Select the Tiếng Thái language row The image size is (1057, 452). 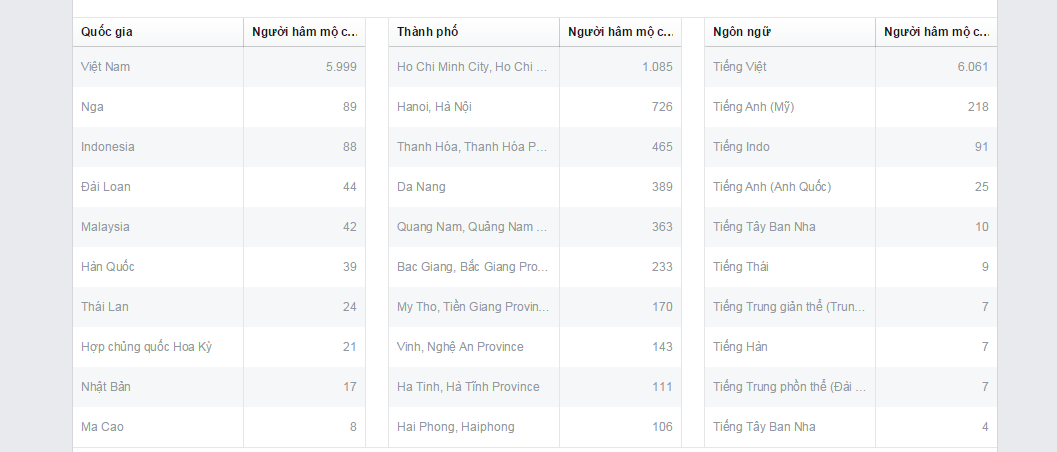[741, 267]
